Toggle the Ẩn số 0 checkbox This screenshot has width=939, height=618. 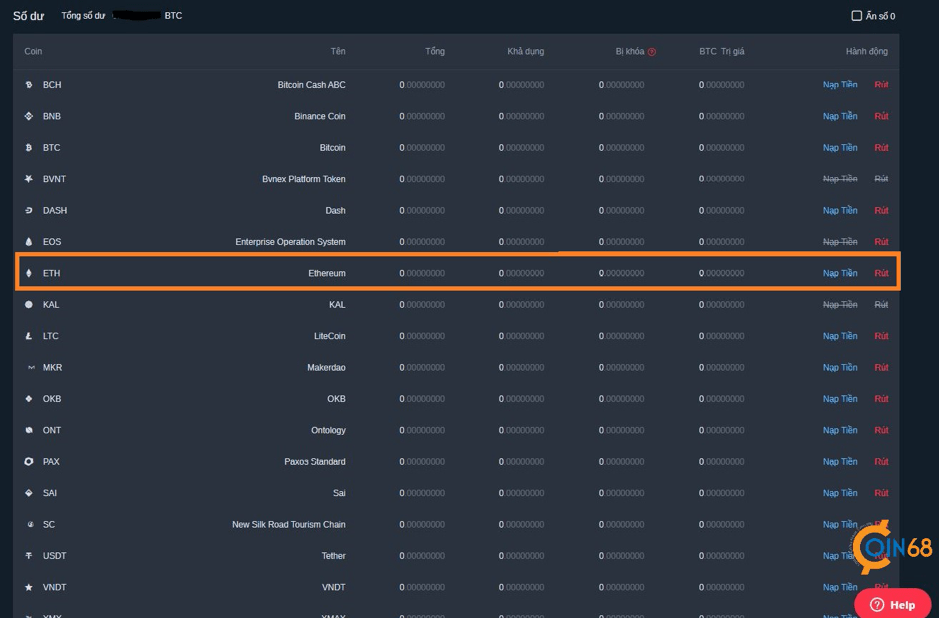point(856,16)
